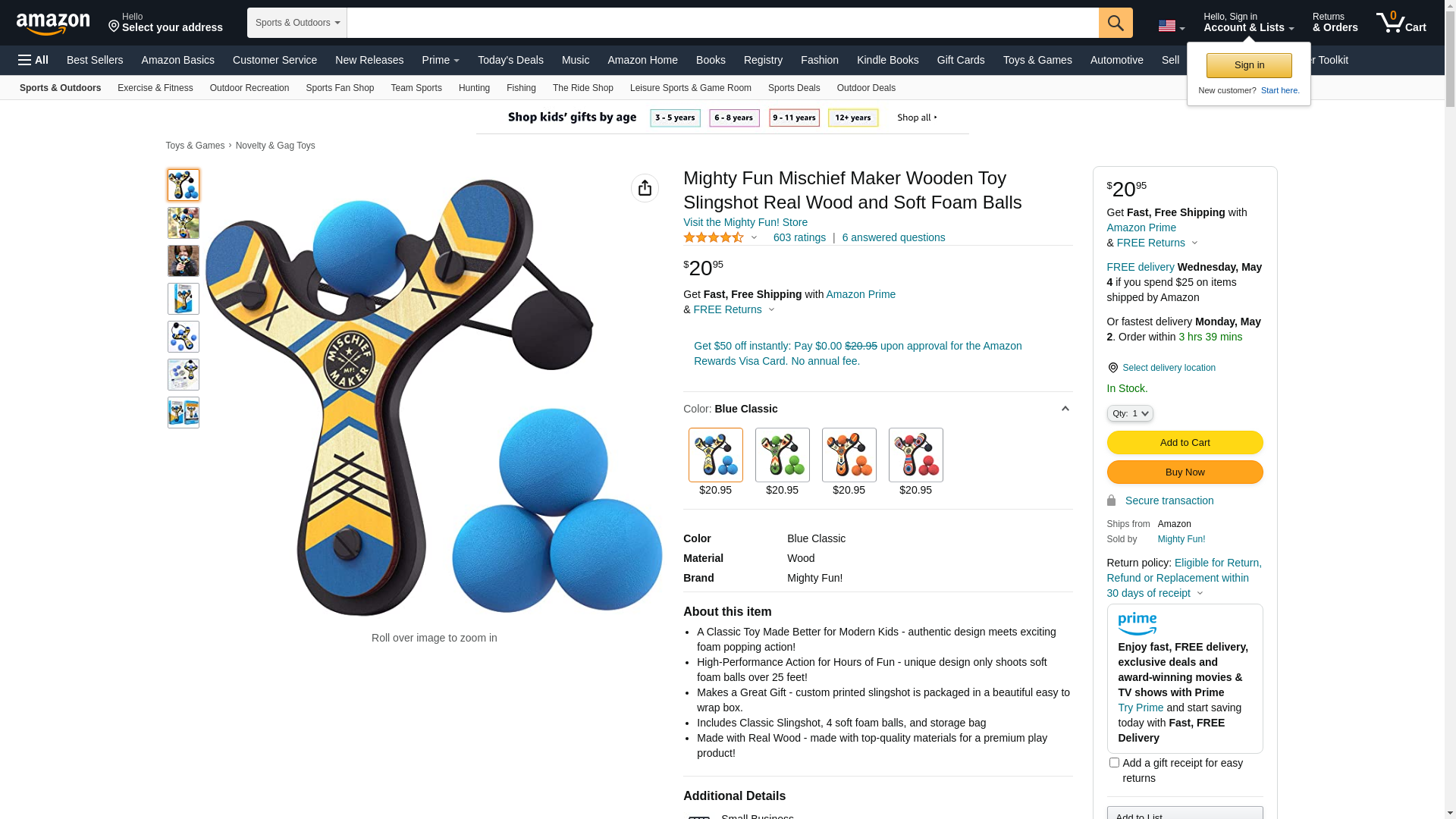The width and height of the screenshot is (1456, 819).
Task: Click the star rating icons
Action: (x=714, y=237)
